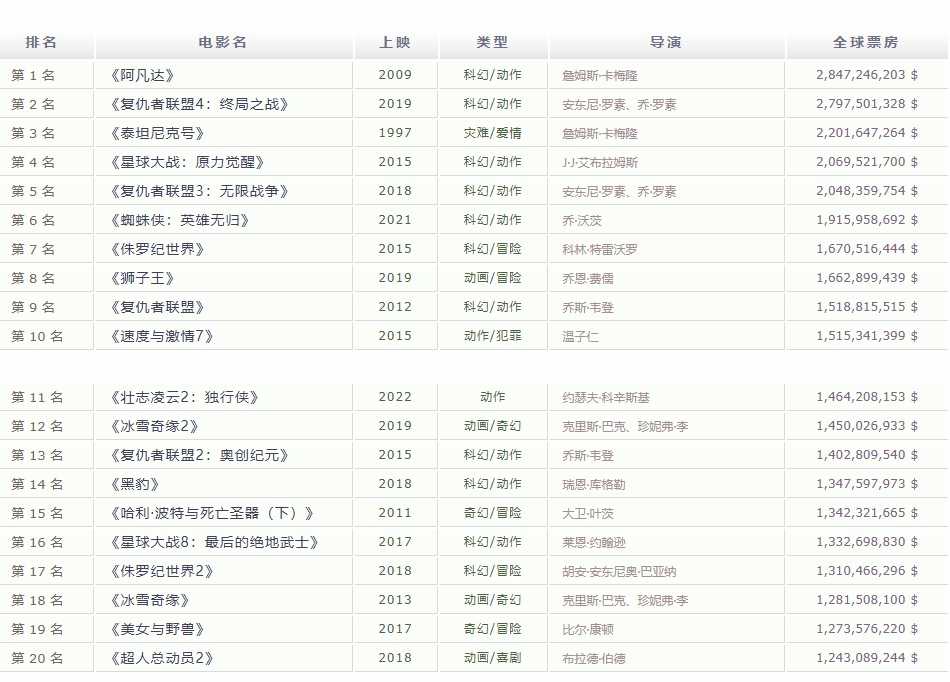Screen dimensions: 950x682
Task: Click box office value 2,201,647,264 $
Action: (x=867, y=133)
